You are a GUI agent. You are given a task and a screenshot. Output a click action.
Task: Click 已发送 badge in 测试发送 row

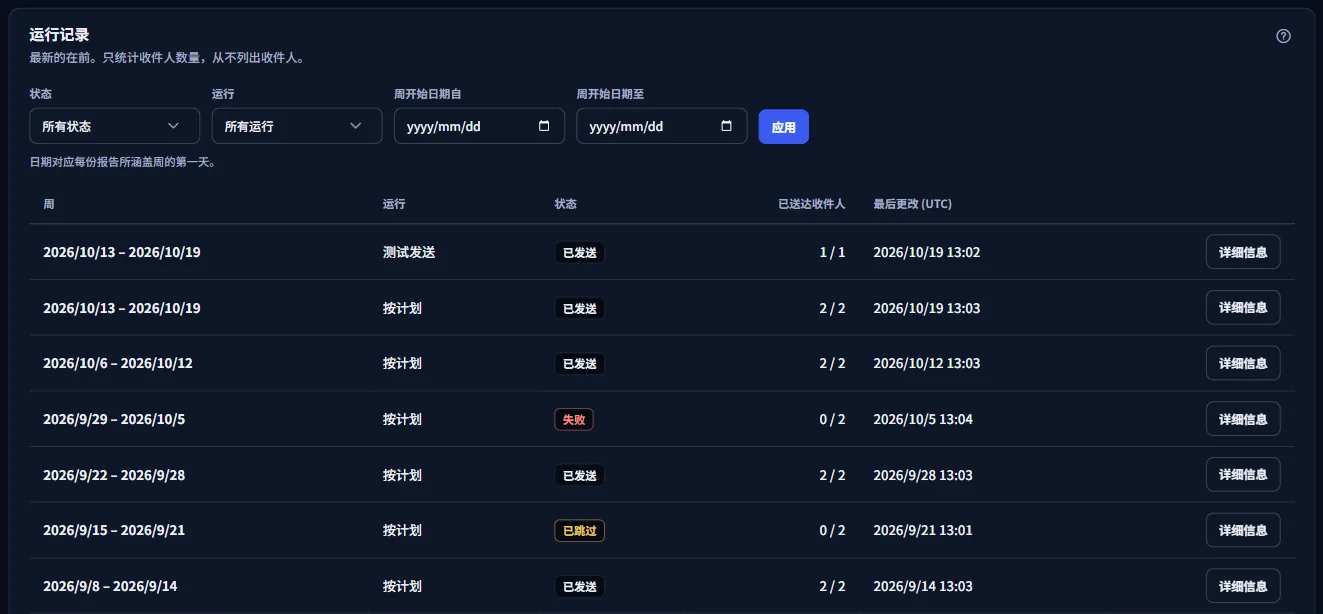point(580,253)
